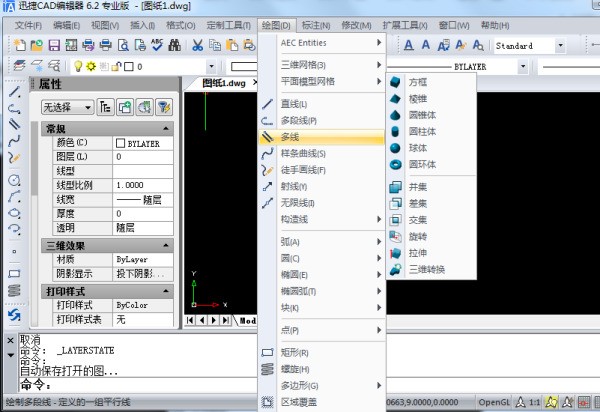The width and height of the screenshot is (600, 412).
Task: Open the 标注(N) menu
Action: (316, 26)
